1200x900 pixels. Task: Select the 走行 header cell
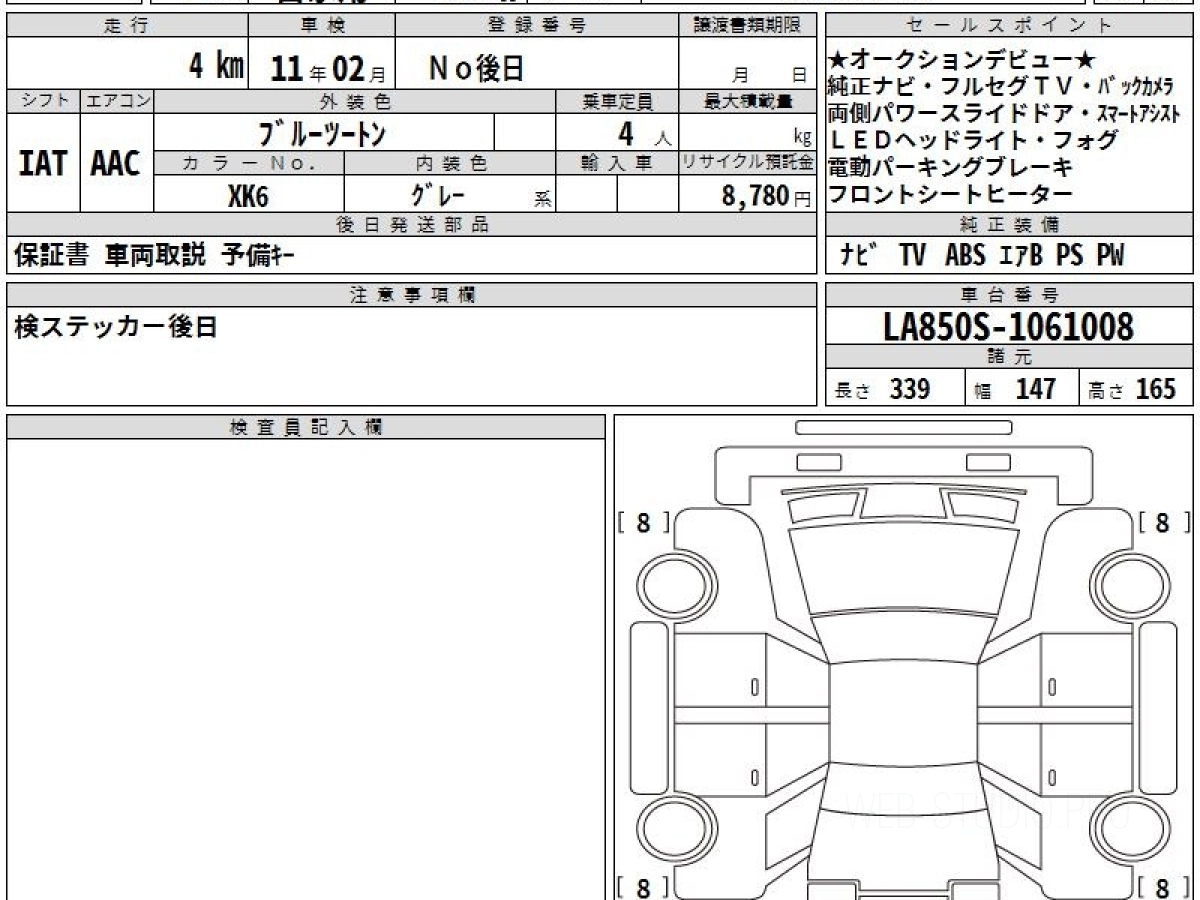coord(127,26)
